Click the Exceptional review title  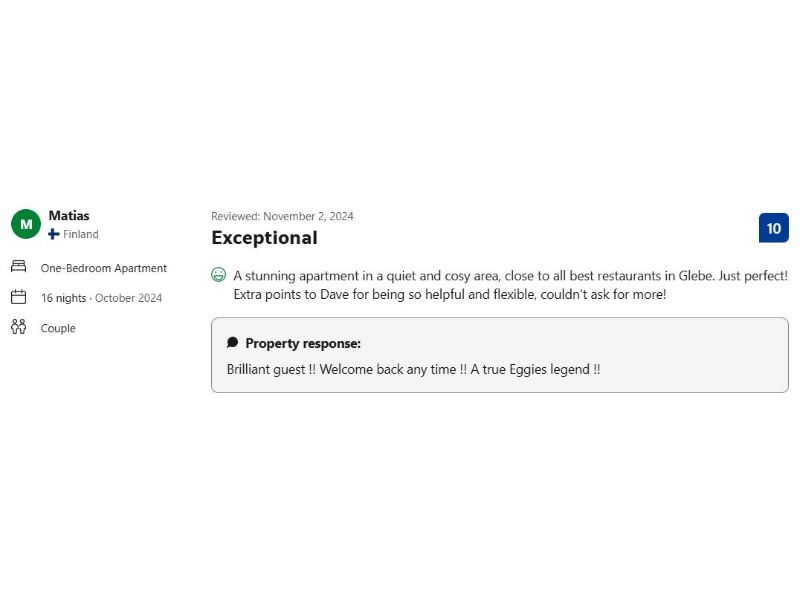tap(264, 238)
